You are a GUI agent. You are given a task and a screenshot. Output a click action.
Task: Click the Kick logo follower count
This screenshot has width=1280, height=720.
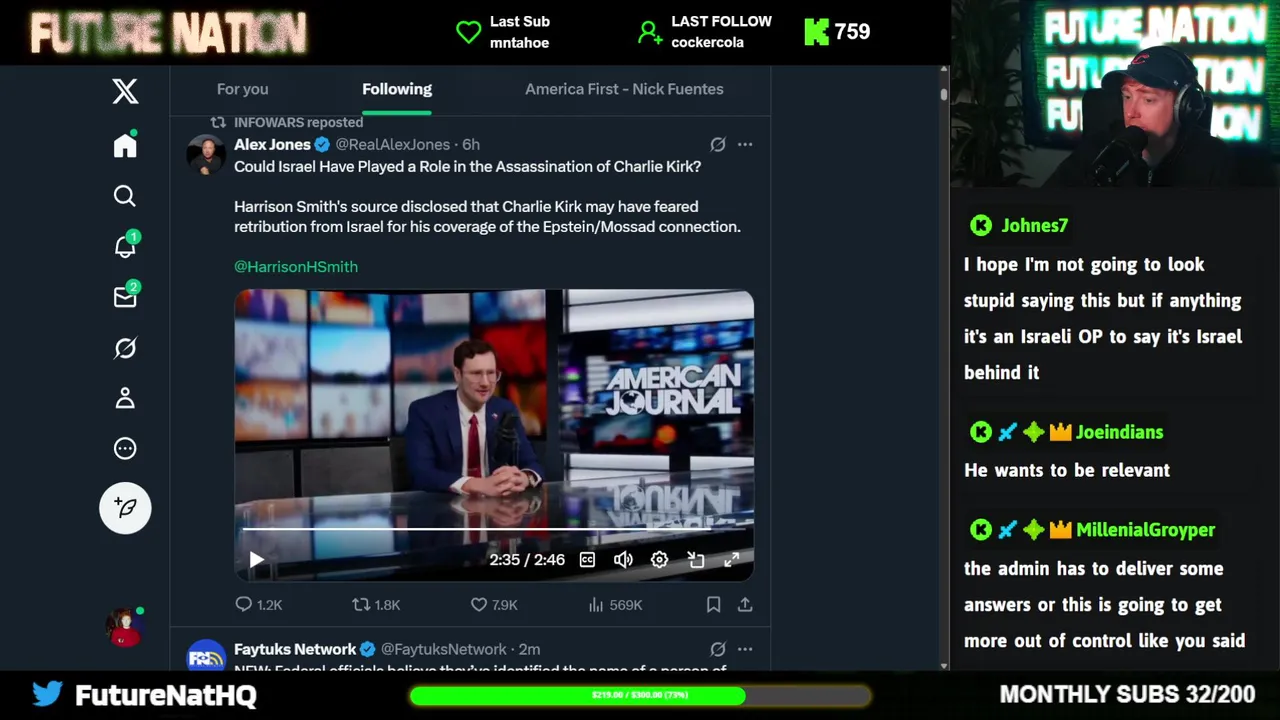coord(837,32)
